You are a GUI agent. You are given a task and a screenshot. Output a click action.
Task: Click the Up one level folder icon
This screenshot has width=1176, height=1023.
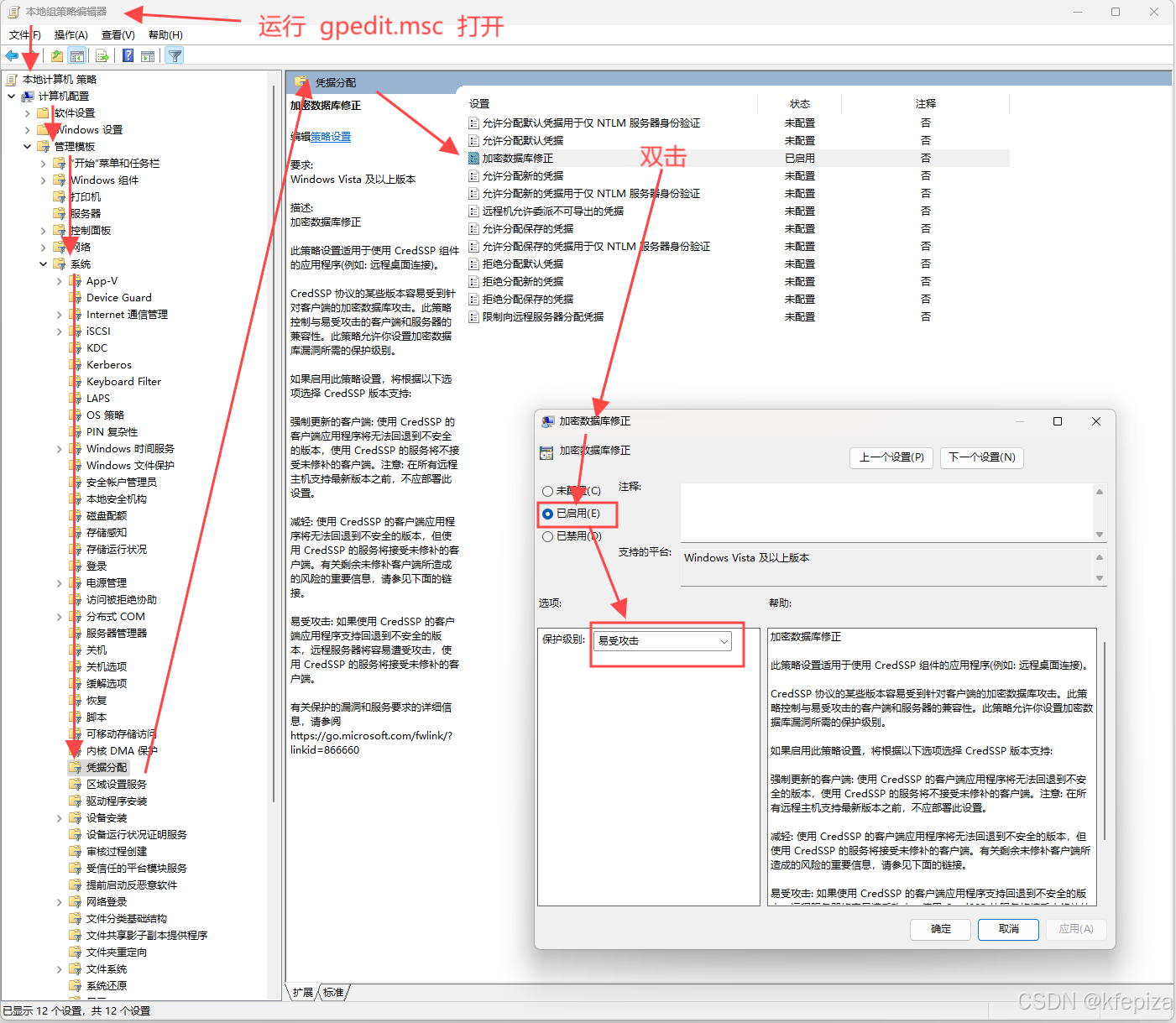[x=57, y=56]
